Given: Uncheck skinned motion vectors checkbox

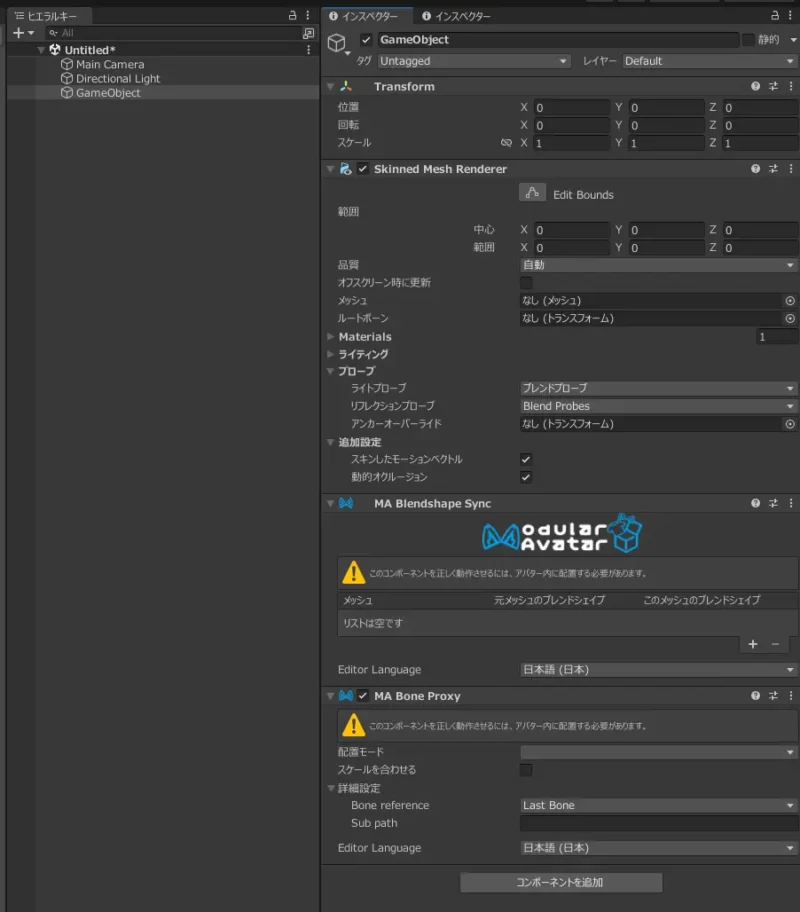Looking at the screenshot, I should 526,459.
